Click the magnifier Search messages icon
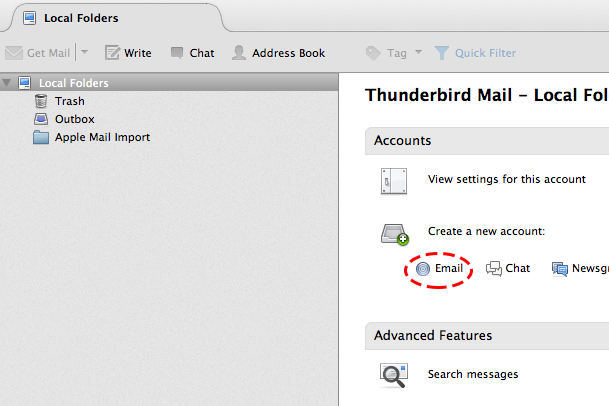This screenshot has height=406, width=609. coord(392,375)
